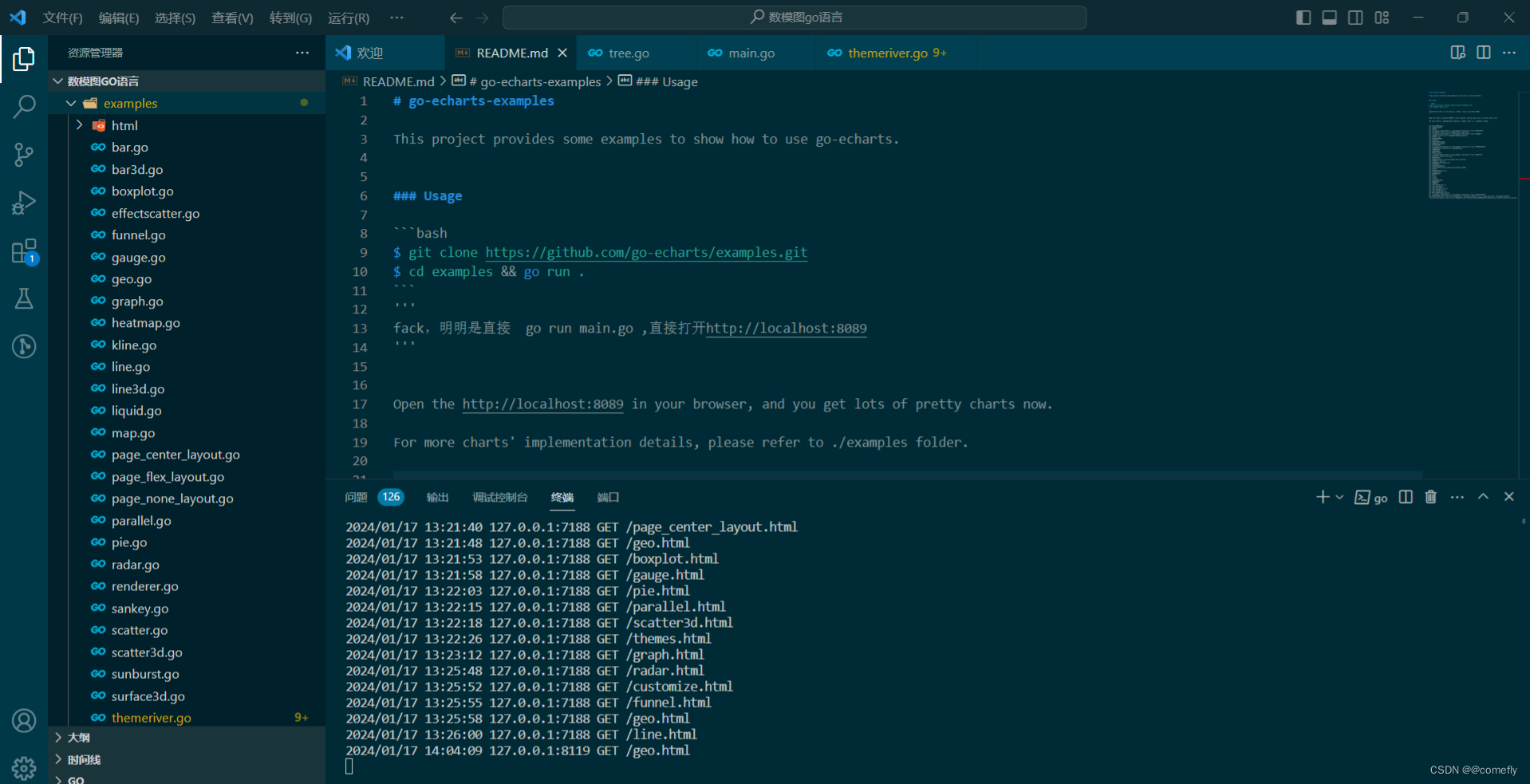Open the Run and Debug view
Screen dimensions: 1530x784
pyautogui.click(x=24, y=203)
